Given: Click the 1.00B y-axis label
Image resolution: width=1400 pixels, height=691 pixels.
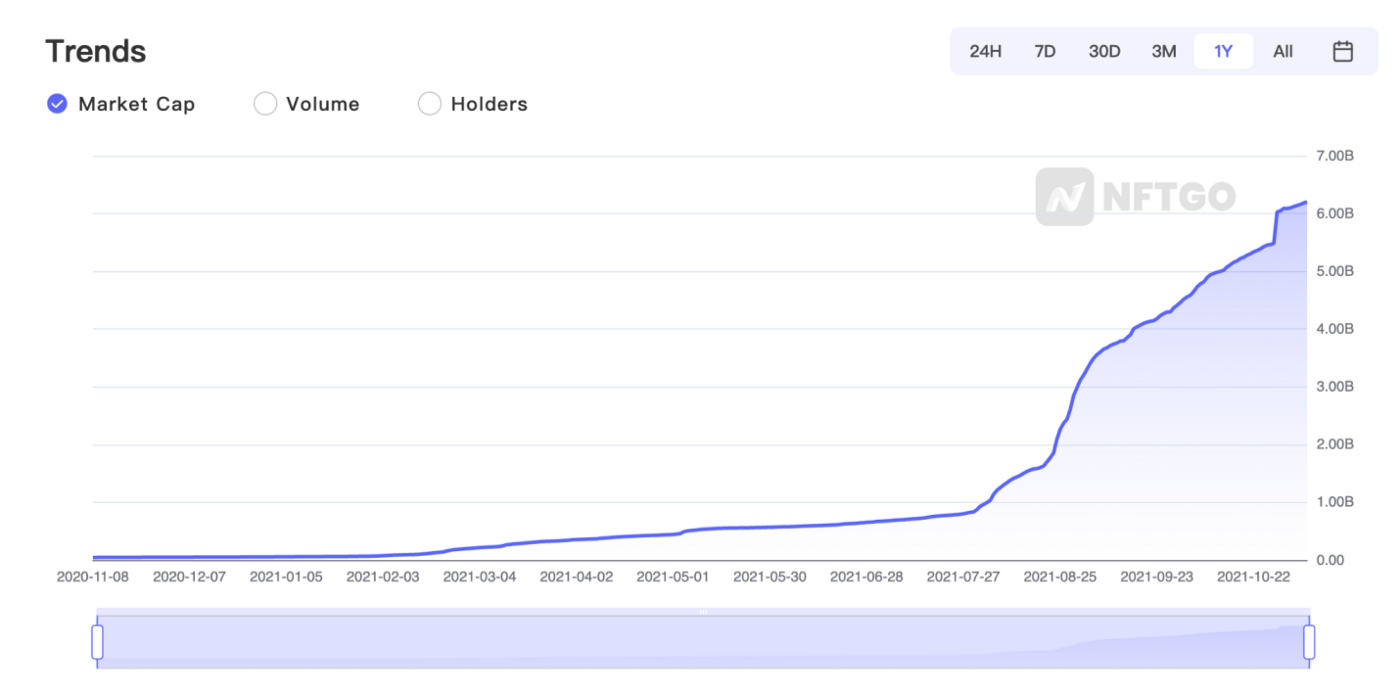Looking at the screenshot, I should tap(1334, 502).
